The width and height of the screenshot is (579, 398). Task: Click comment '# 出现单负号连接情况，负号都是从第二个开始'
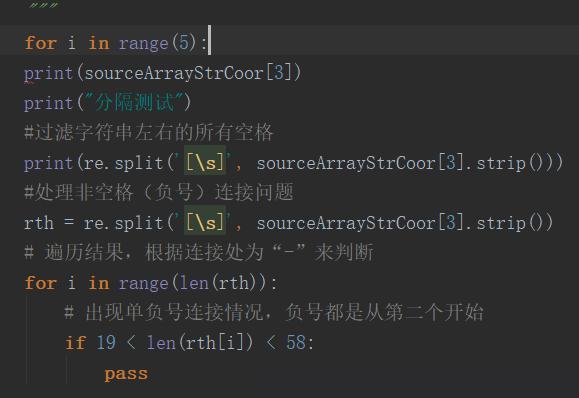coord(274,312)
